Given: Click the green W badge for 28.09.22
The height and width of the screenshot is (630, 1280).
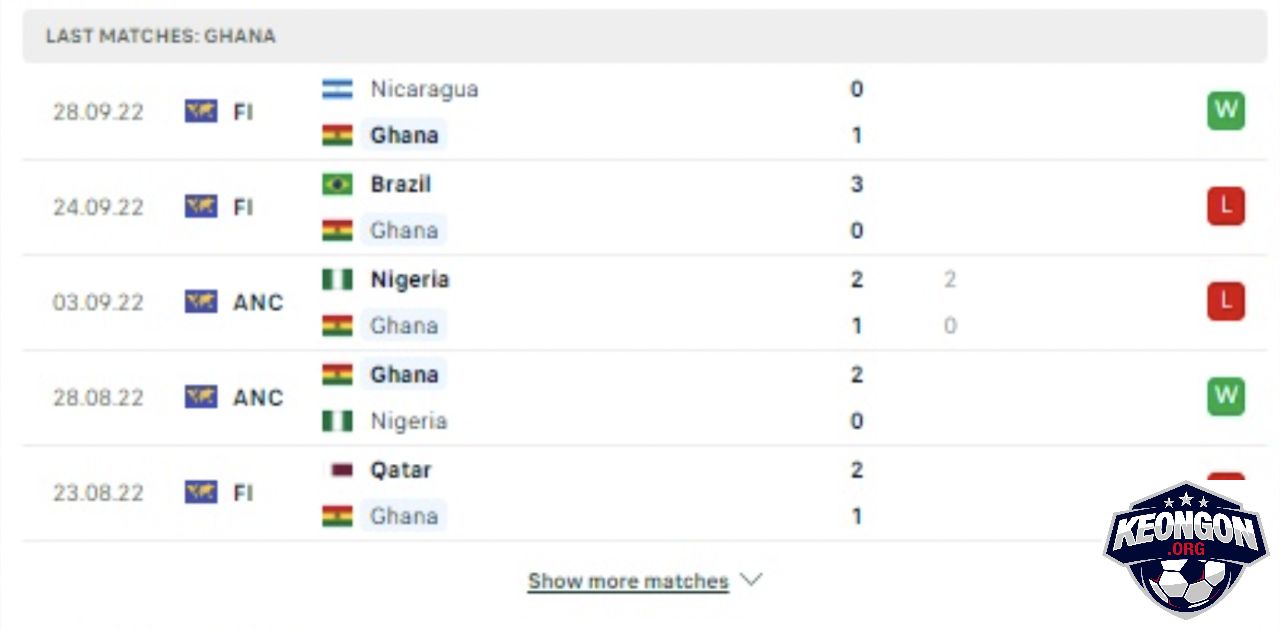Looking at the screenshot, I should point(1226,111).
